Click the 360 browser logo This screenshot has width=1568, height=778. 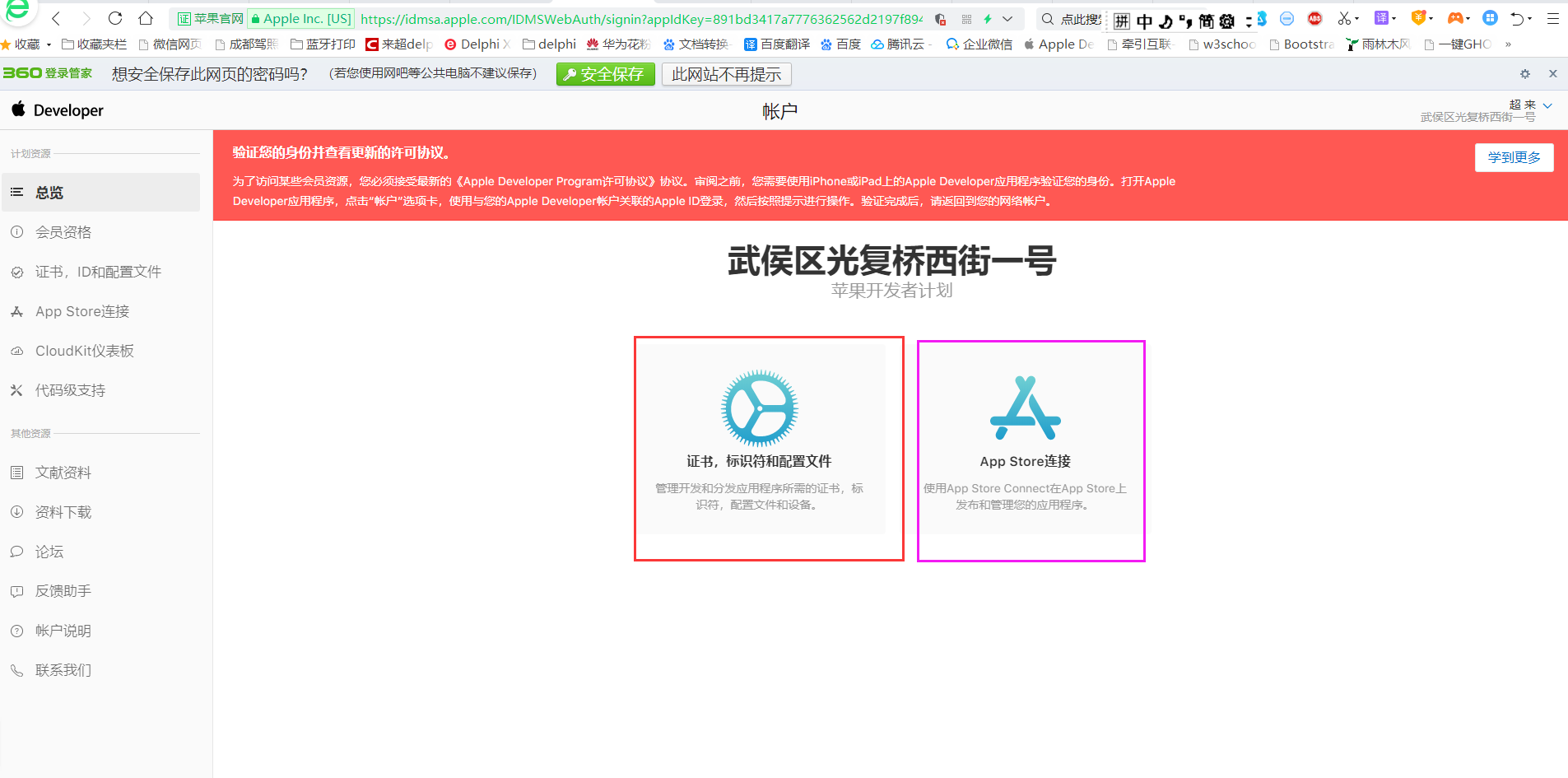tap(16, 10)
